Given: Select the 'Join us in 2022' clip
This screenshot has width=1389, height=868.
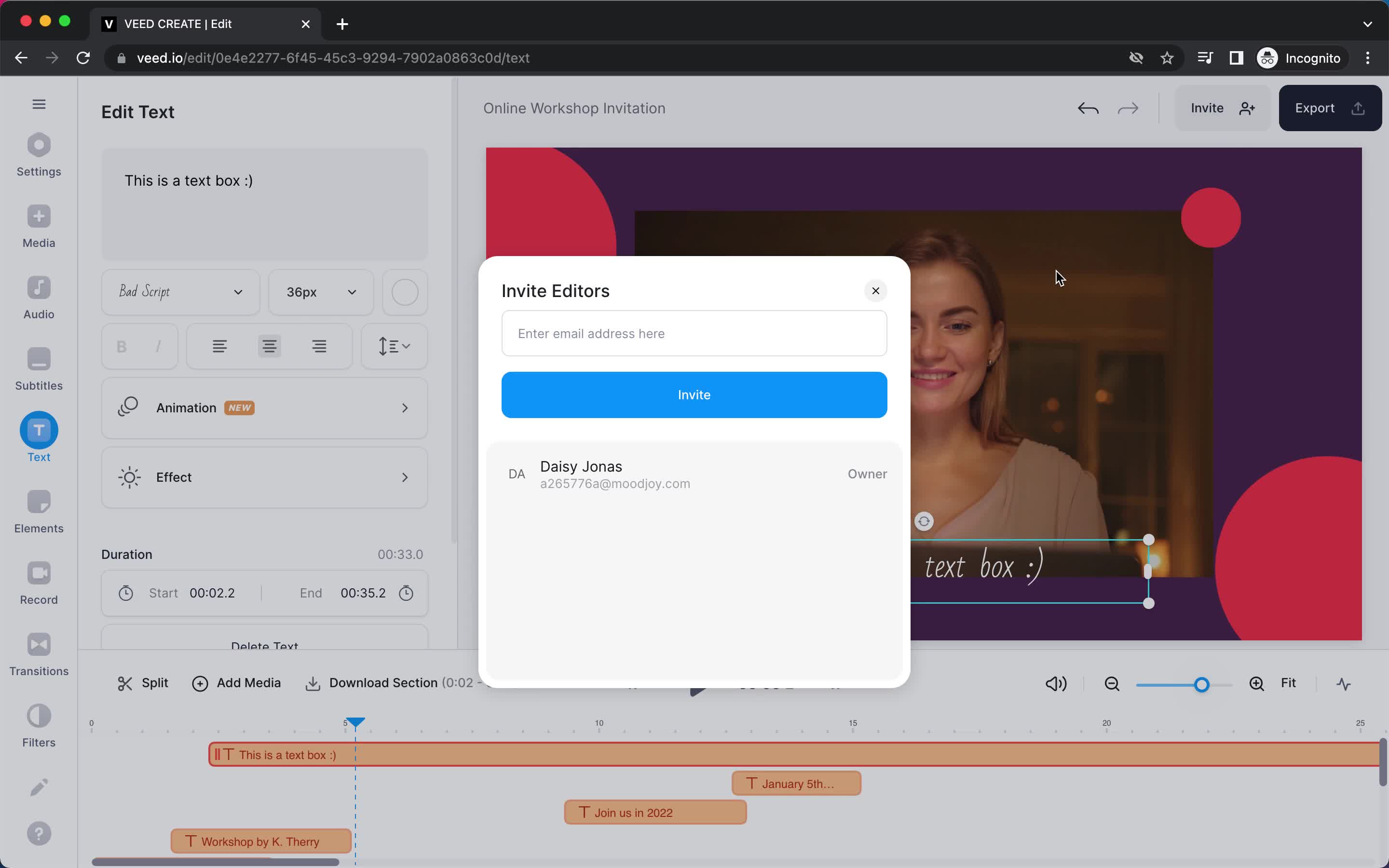Looking at the screenshot, I should [655, 813].
